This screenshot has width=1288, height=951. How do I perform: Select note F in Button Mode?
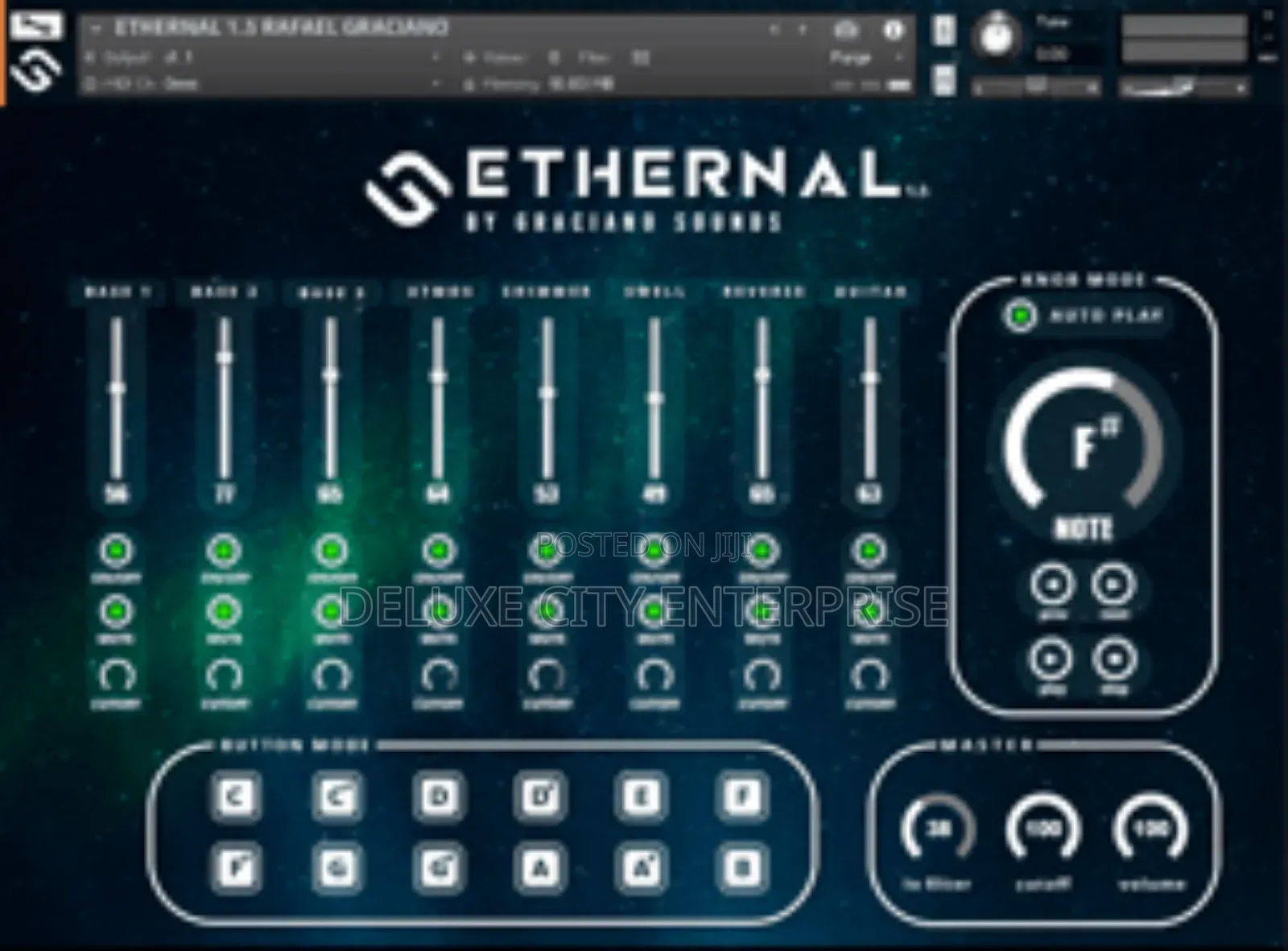tap(741, 796)
